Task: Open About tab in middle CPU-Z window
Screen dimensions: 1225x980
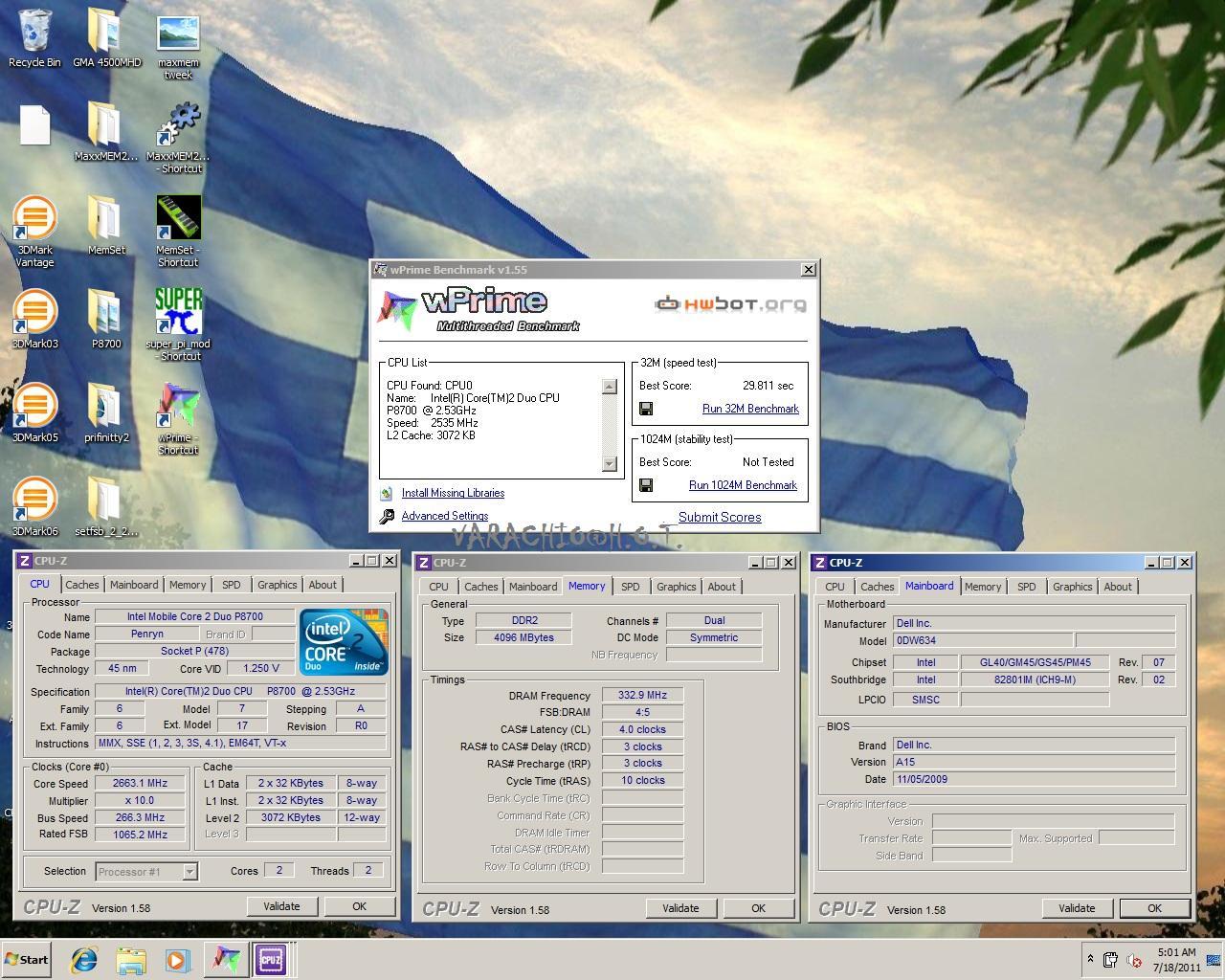Action: (722, 587)
